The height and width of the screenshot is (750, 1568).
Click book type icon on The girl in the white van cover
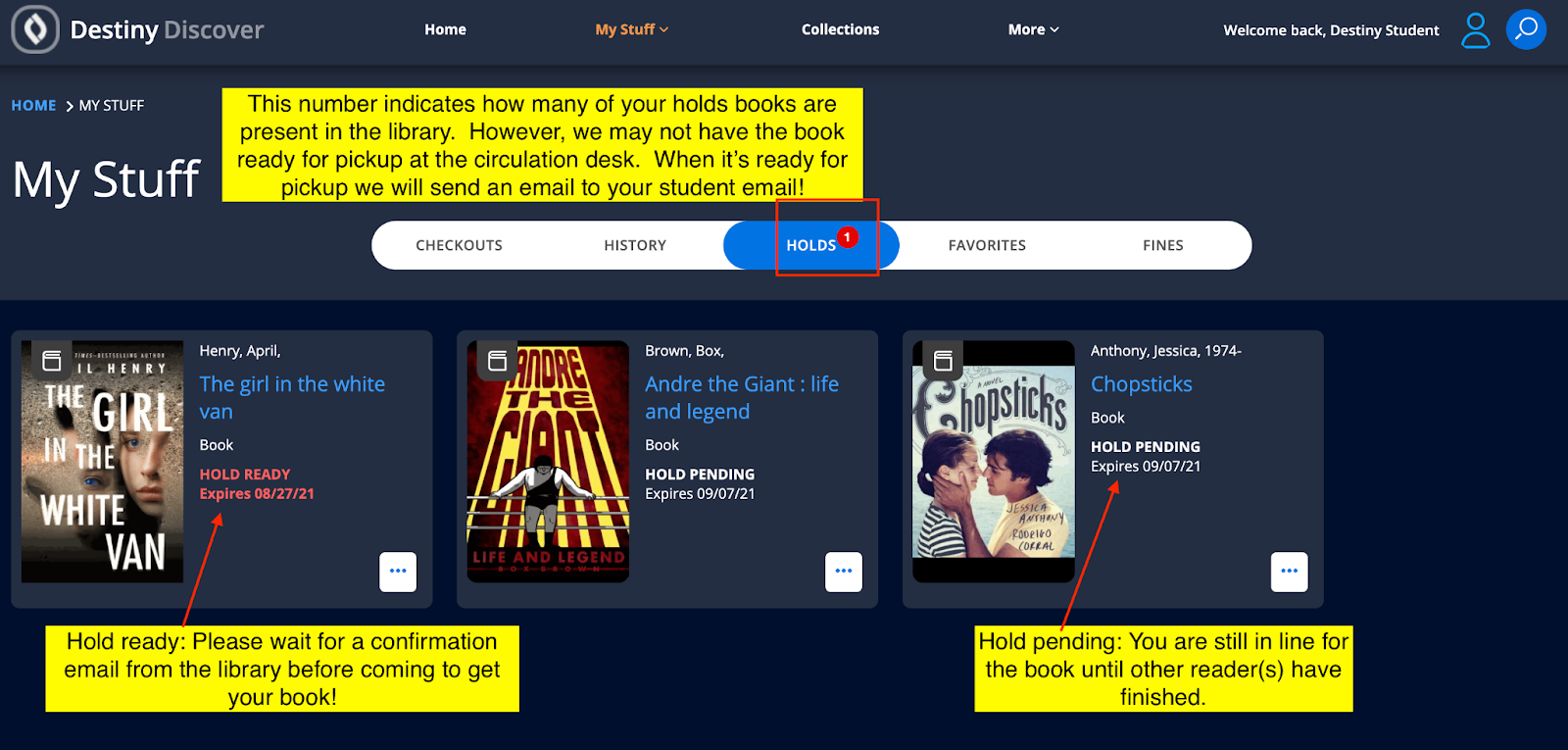52,360
